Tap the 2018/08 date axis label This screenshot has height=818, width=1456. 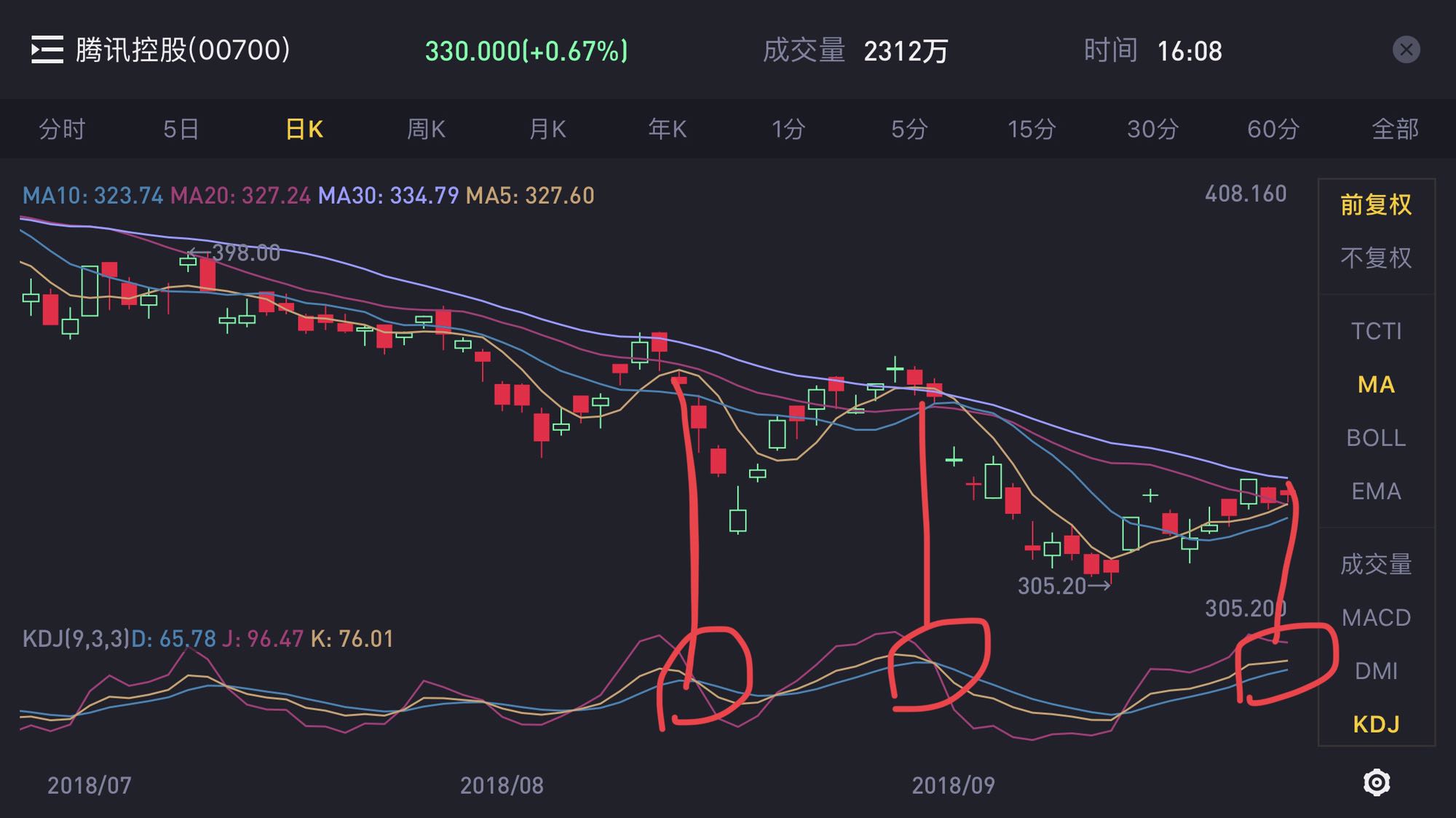[x=502, y=785]
